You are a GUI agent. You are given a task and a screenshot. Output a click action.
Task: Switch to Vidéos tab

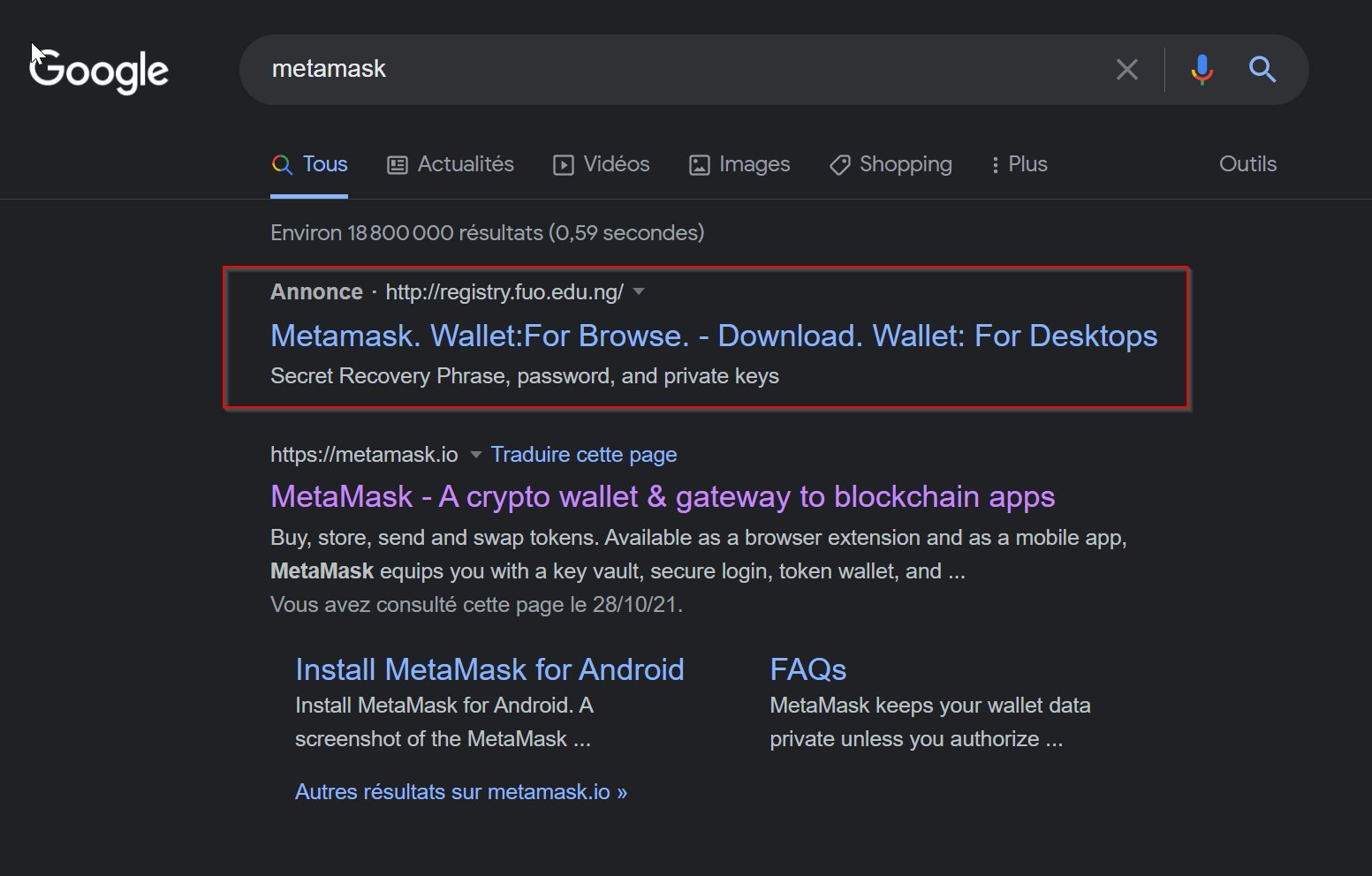(x=602, y=164)
